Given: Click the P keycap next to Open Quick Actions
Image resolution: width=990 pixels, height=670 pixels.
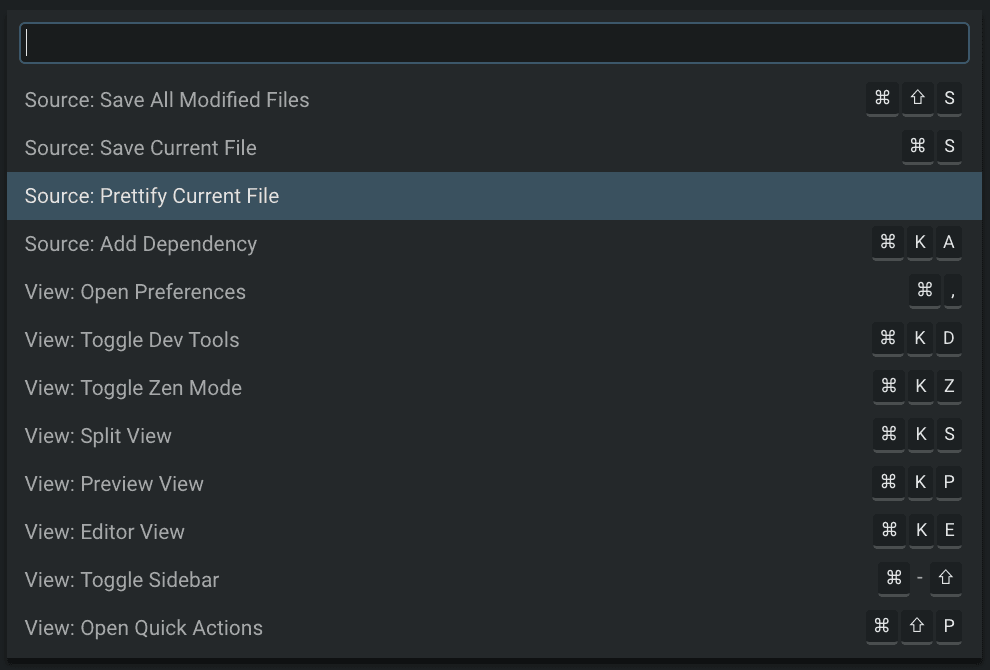Looking at the screenshot, I should 949,626.
